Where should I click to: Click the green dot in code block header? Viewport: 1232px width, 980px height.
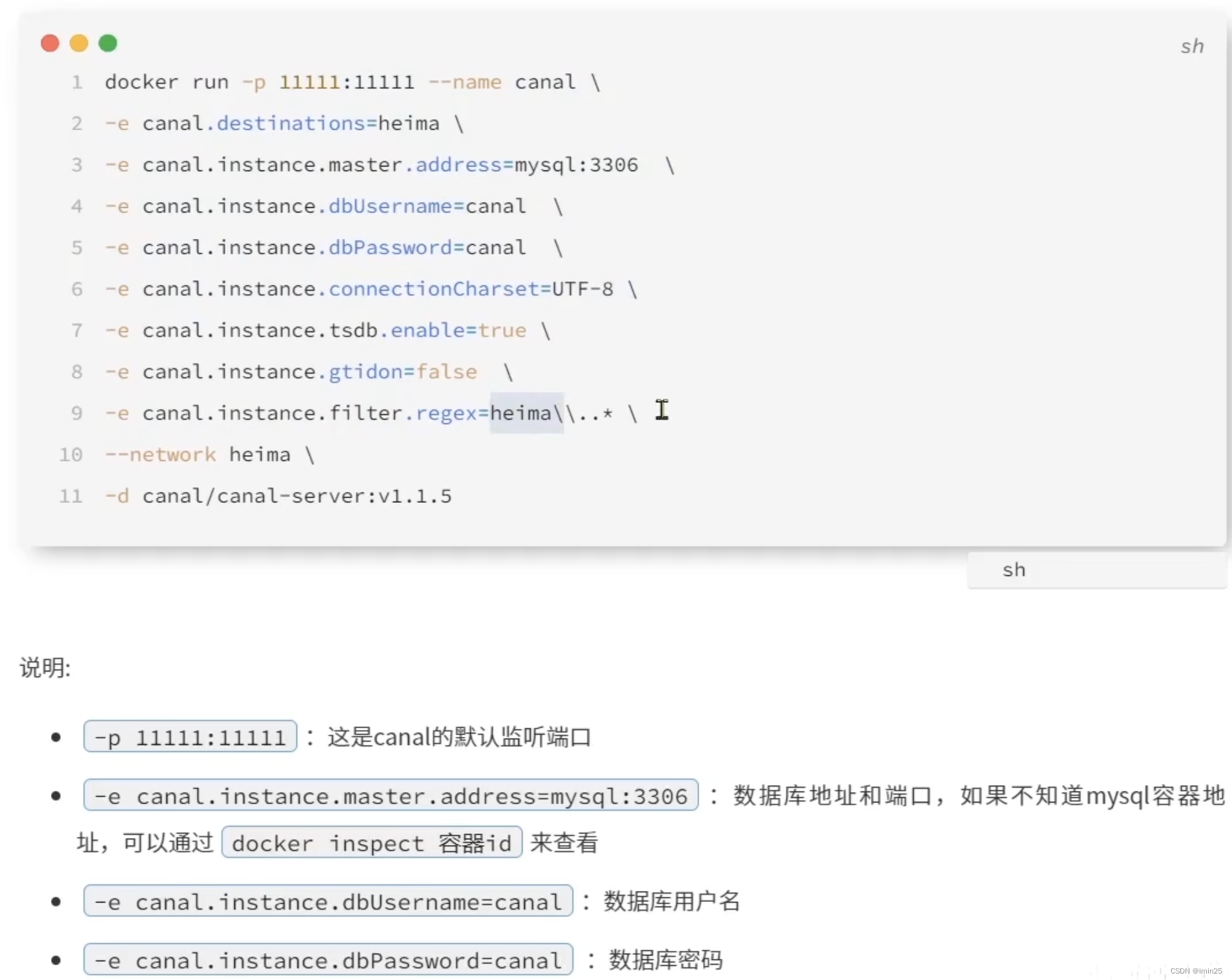click(108, 43)
